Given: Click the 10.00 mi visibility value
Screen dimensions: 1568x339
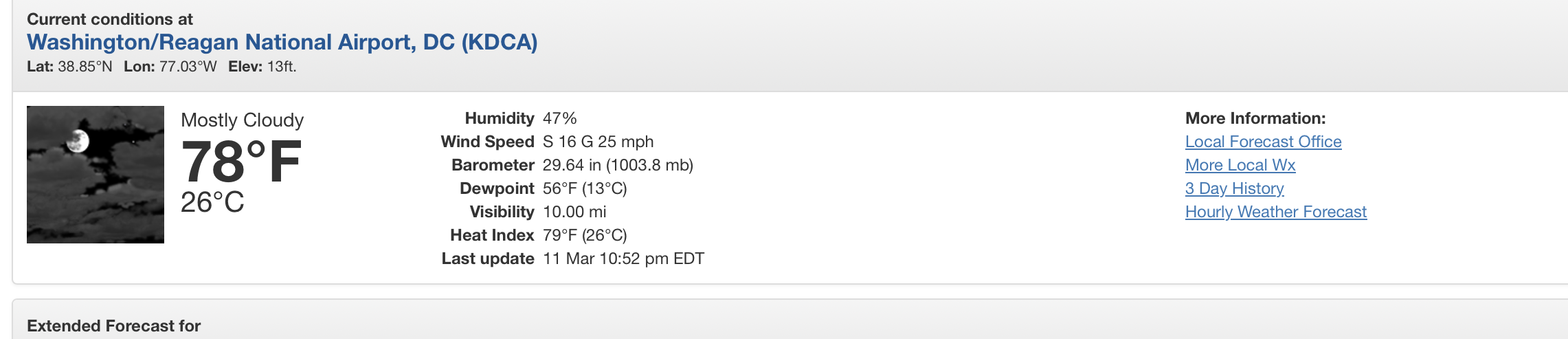Looking at the screenshot, I should point(574,212).
